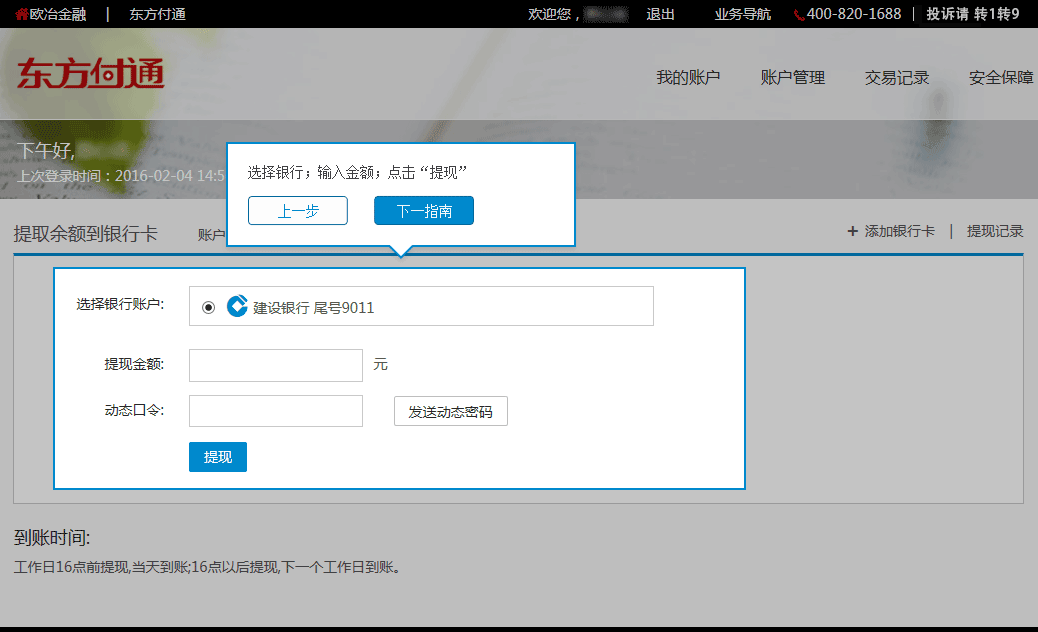Focus the 提现金额 input field
This screenshot has width=1038, height=632.
coord(276,365)
